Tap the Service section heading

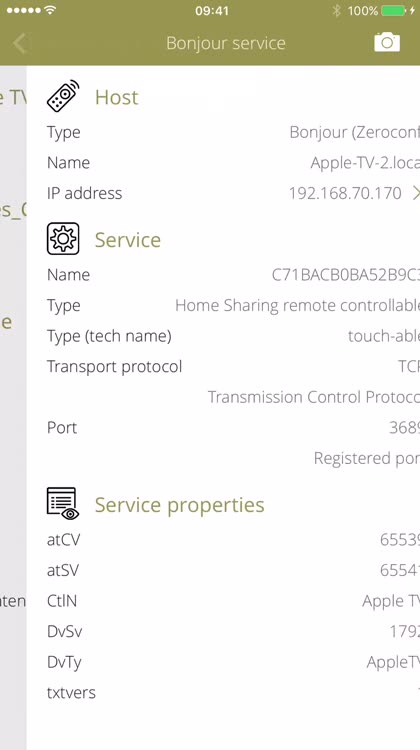(x=128, y=240)
